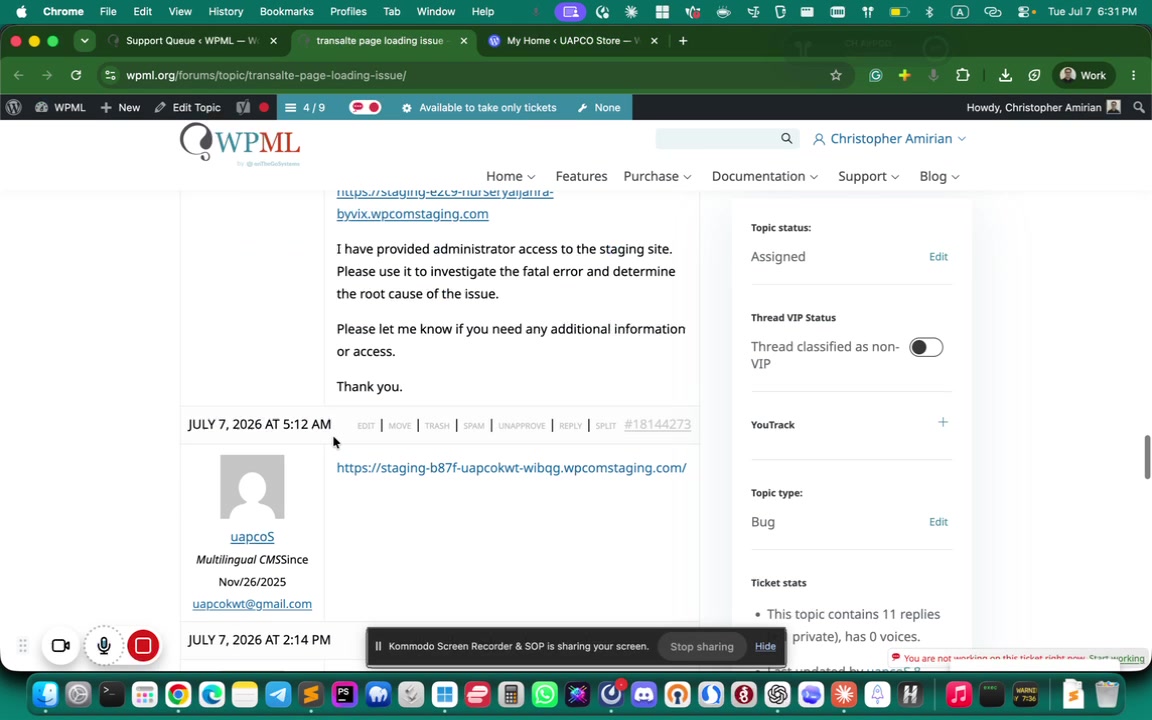Open Chrome tab search dropdown arrow

pyautogui.click(x=84, y=40)
